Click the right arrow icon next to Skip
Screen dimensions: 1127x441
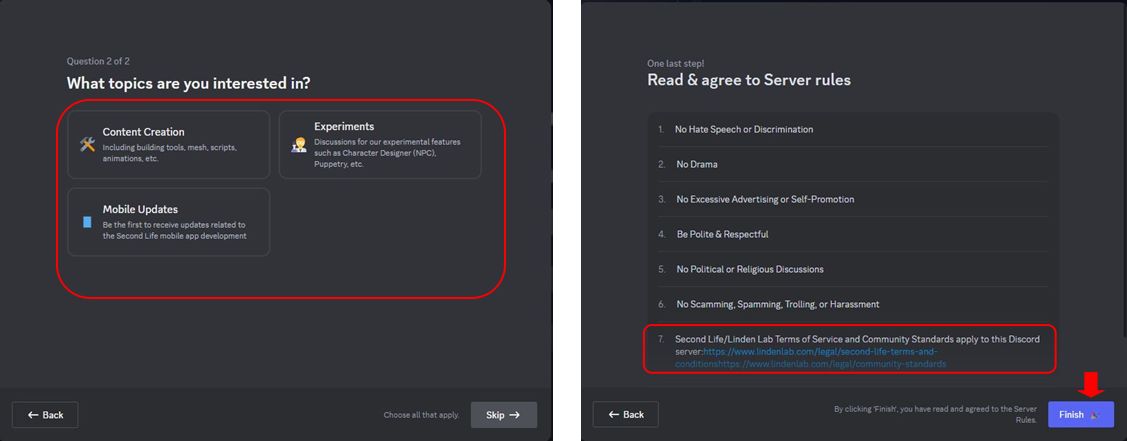(x=515, y=414)
